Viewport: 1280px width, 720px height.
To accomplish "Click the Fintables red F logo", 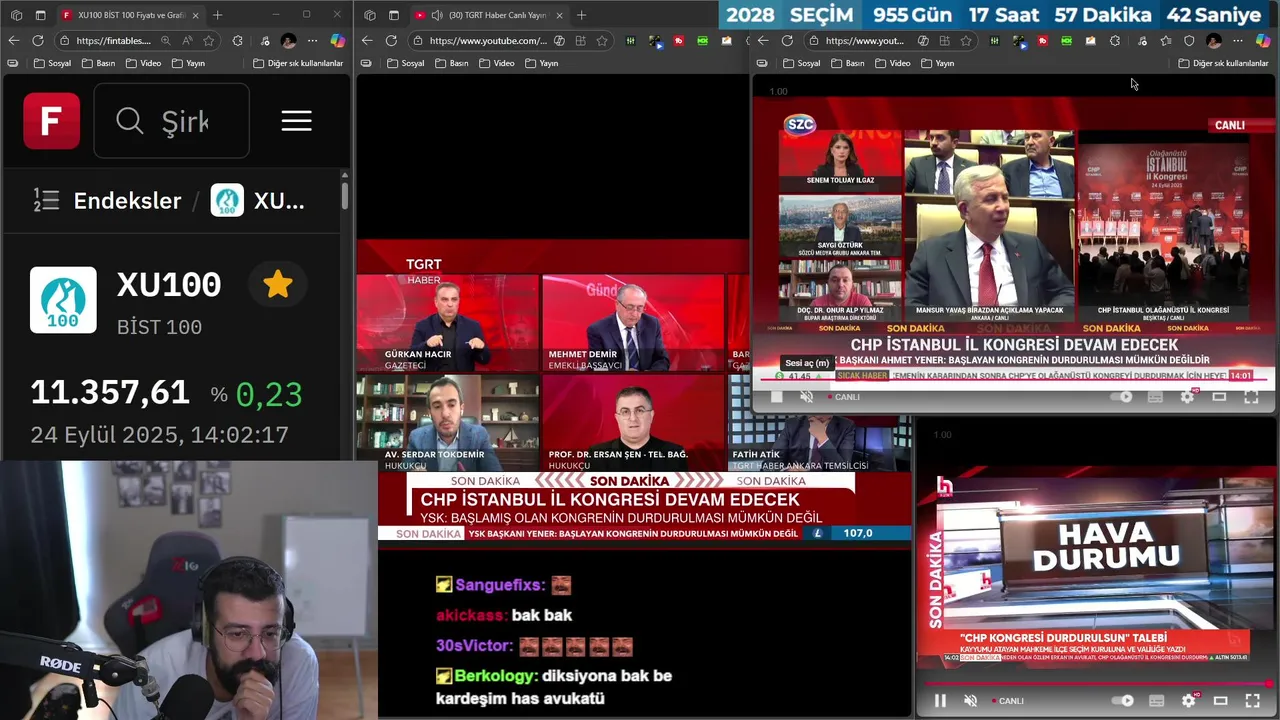I will click(x=52, y=121).
